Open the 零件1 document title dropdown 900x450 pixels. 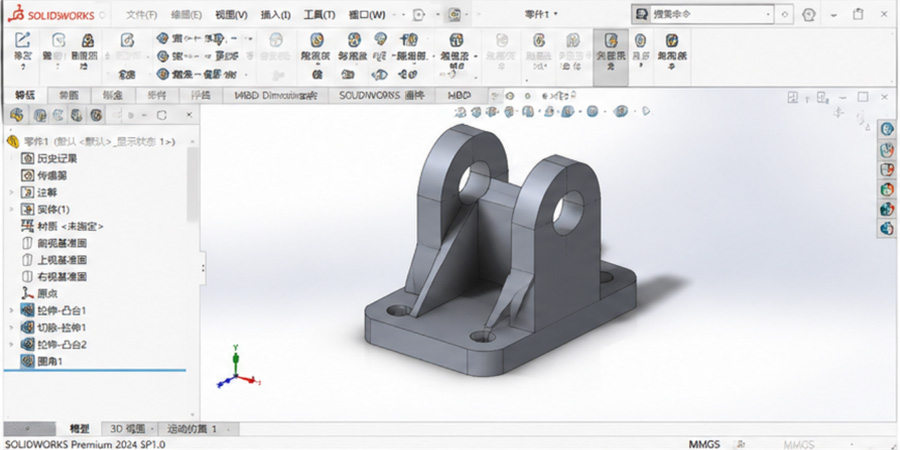tap(542, 15)
